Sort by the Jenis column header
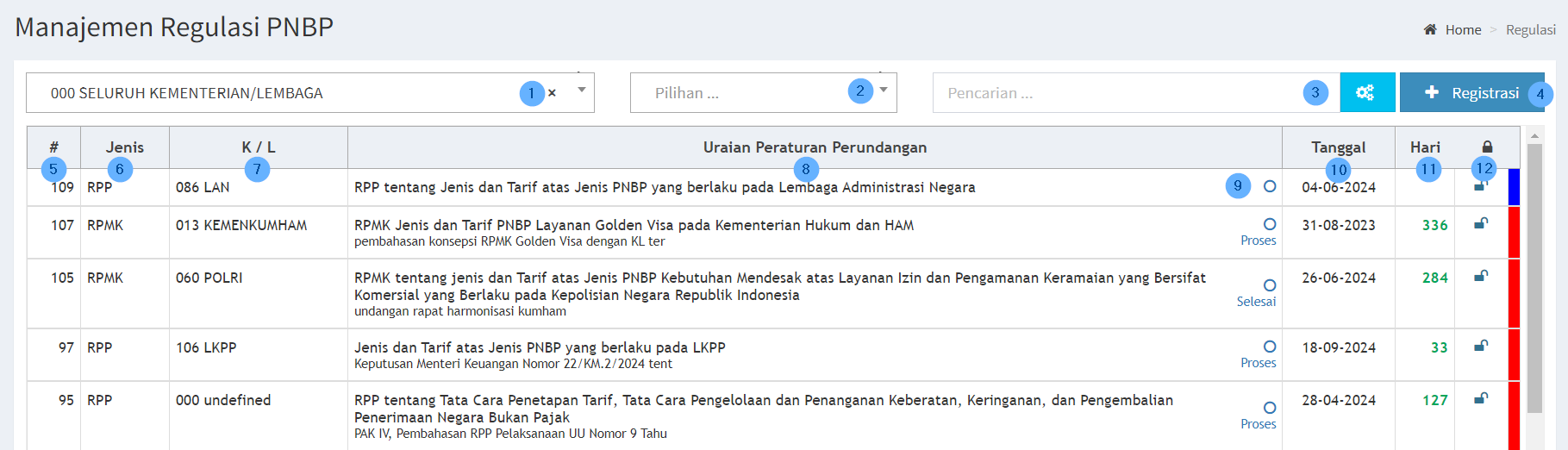The image size is (1568, 450). tap(125, 147)
